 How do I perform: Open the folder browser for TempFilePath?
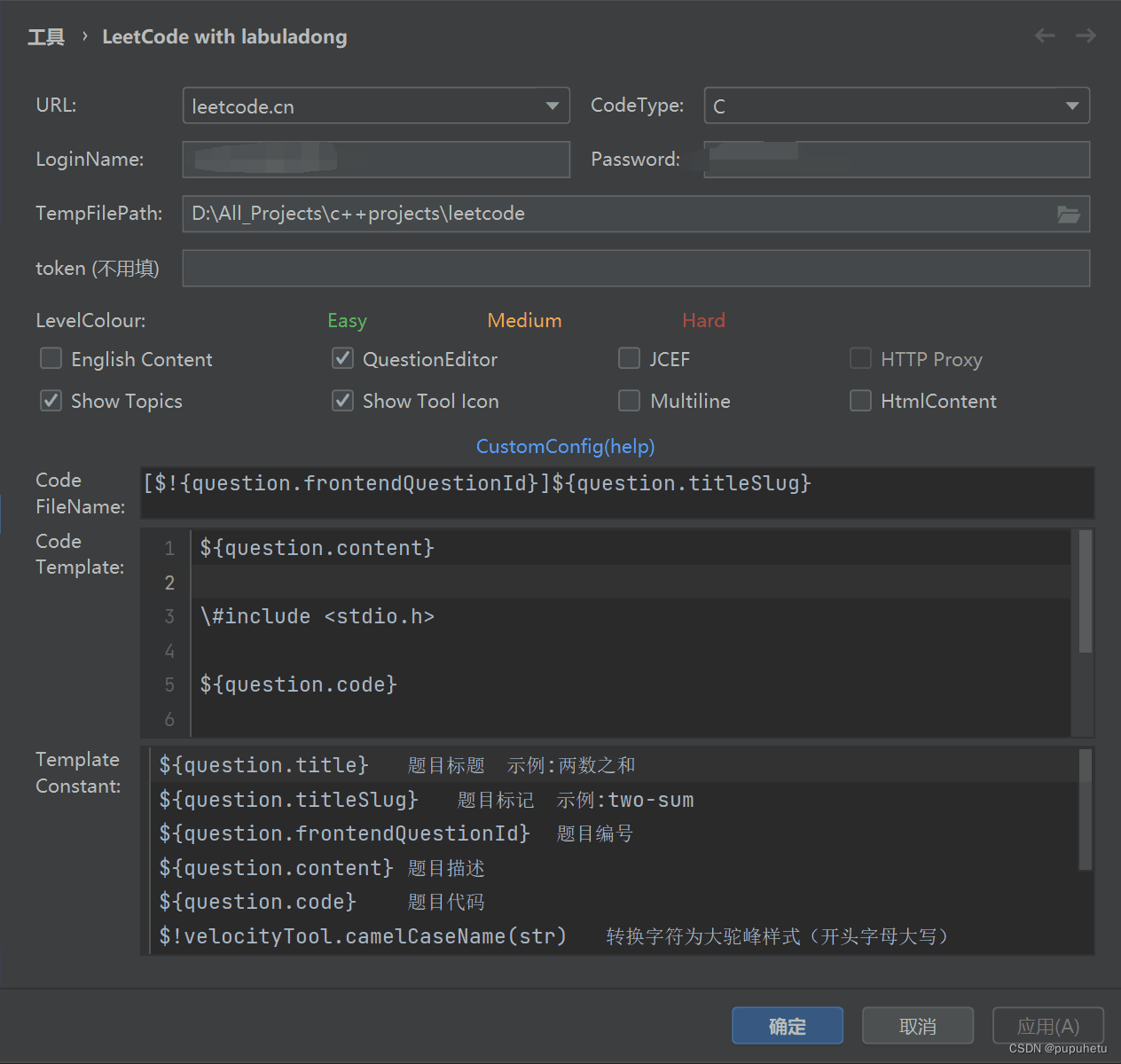click(1069, 214)
